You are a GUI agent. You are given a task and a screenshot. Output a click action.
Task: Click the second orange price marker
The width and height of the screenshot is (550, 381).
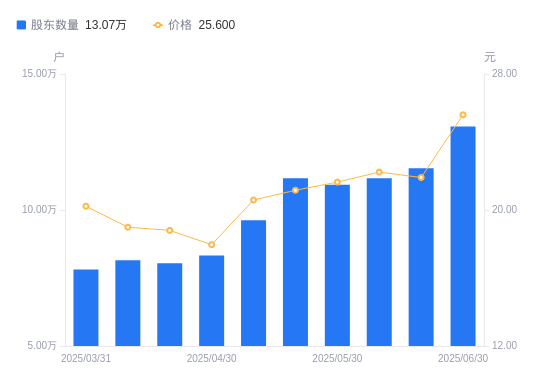[128, 227]
